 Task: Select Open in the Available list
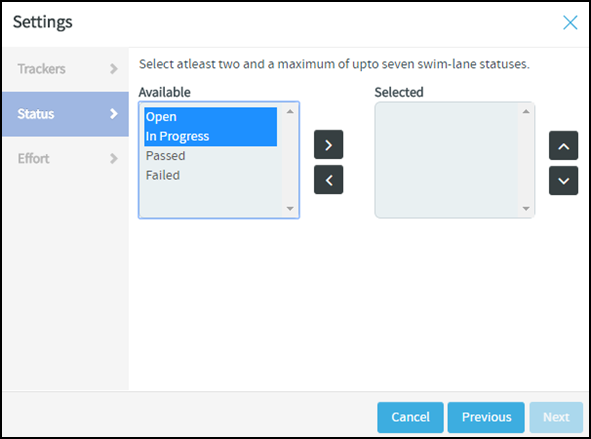211,117
